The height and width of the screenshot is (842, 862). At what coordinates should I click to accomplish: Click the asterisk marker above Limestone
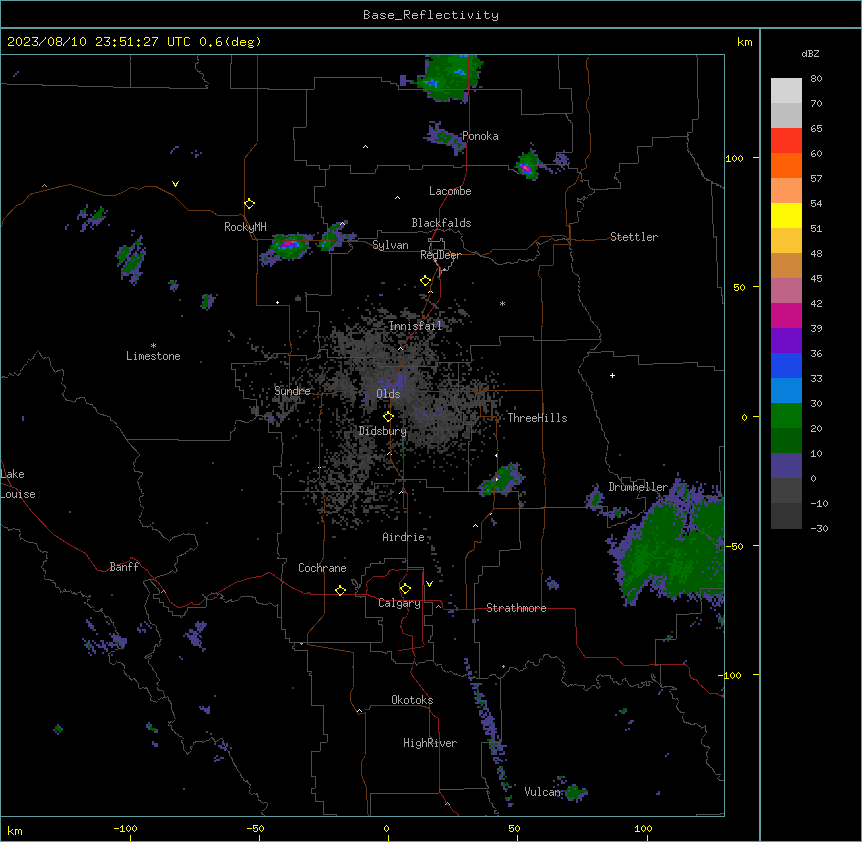click(x=153, y=346)
